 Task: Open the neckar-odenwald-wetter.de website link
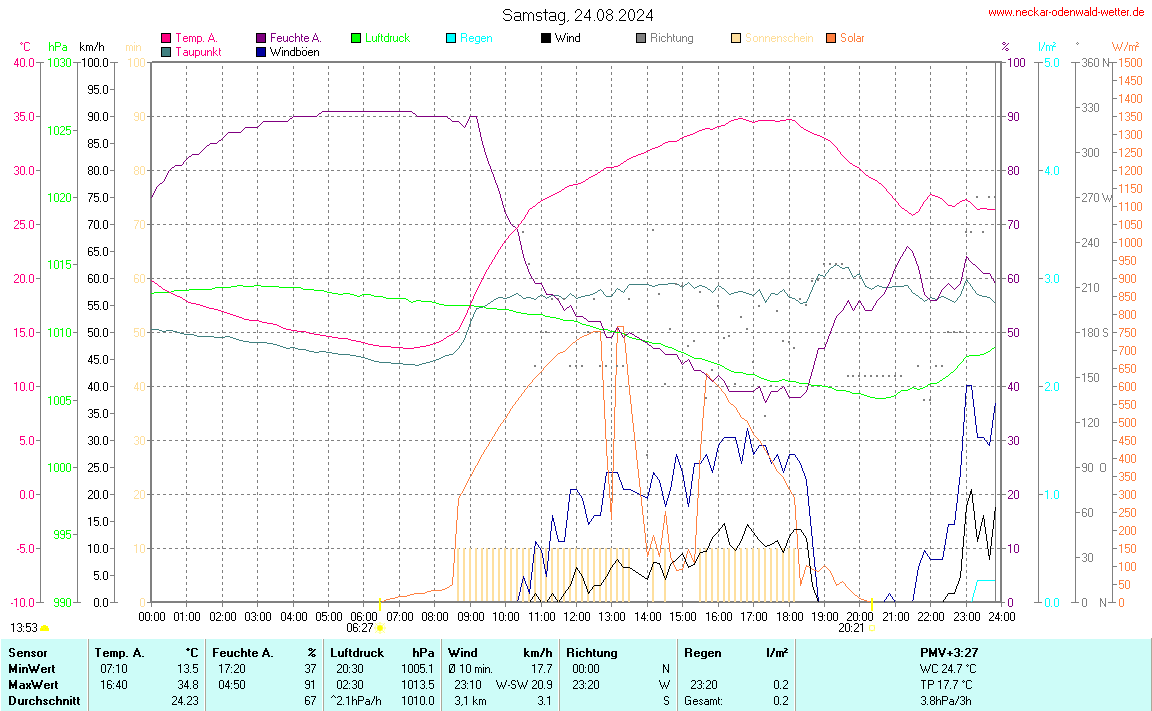click(x=1065, y=12)
